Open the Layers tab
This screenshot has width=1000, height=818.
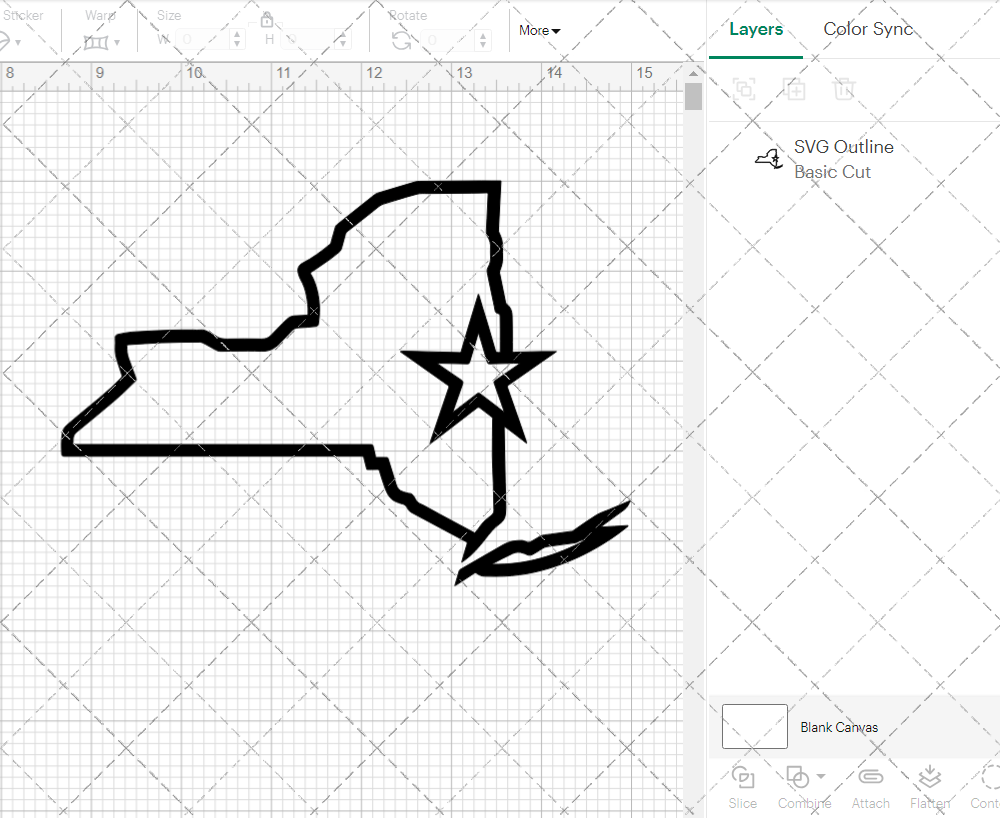pos(756,29)
